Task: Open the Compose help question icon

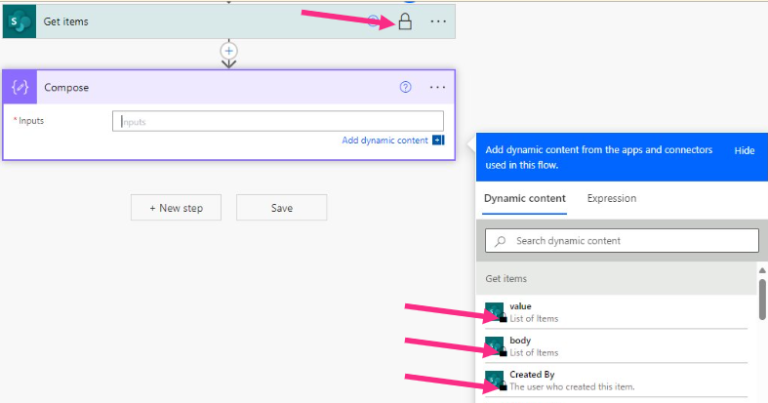Action: click(x=405, y=87)
